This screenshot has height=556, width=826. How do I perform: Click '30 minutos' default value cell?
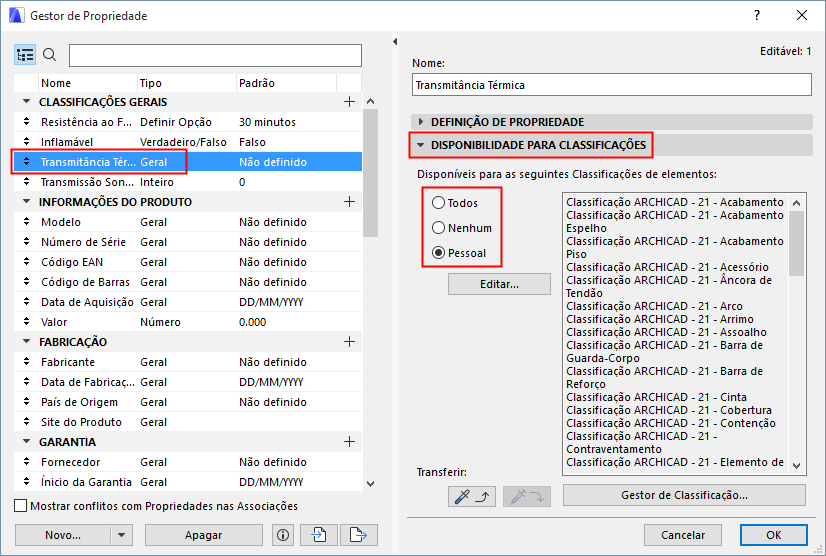[x=267, y=122]
